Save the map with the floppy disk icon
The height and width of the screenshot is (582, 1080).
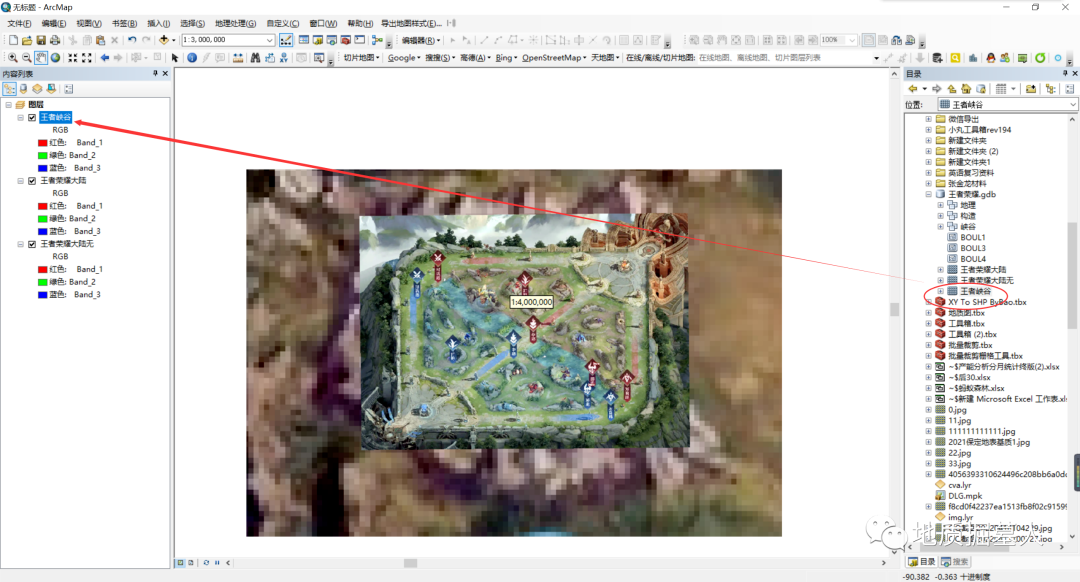[41, 41]
